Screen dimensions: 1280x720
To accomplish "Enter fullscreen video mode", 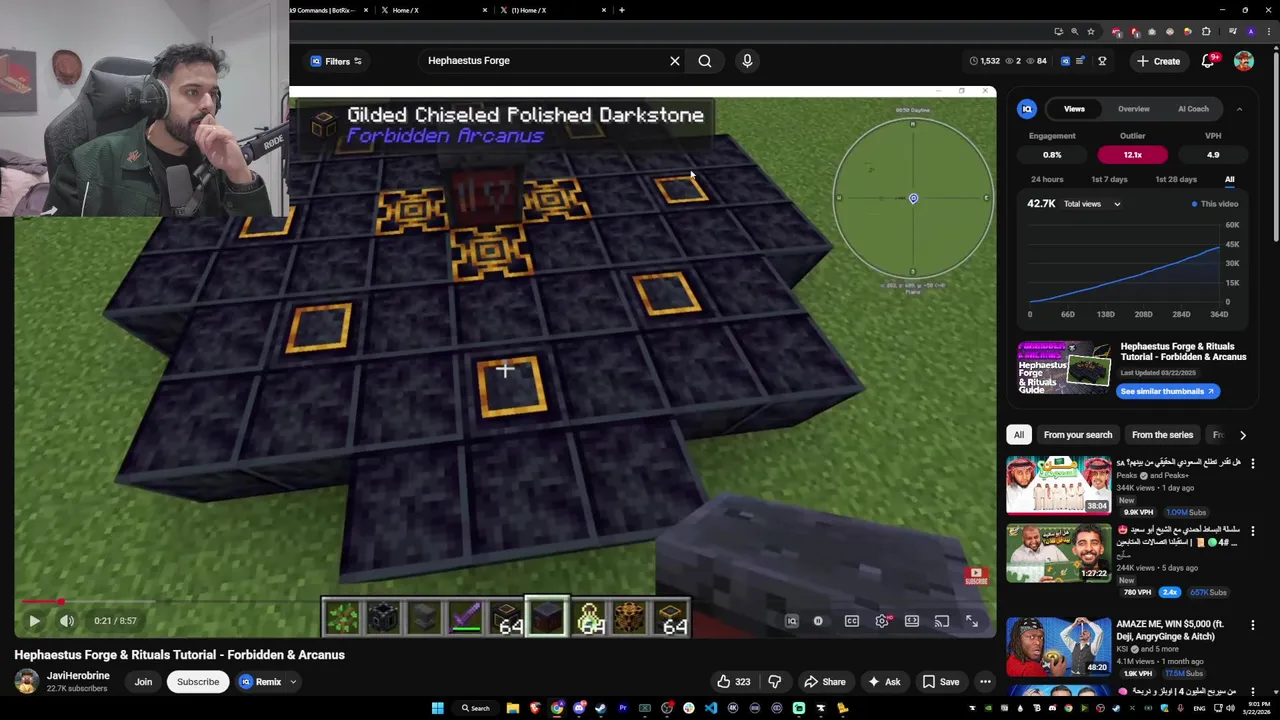I will 972,621.
